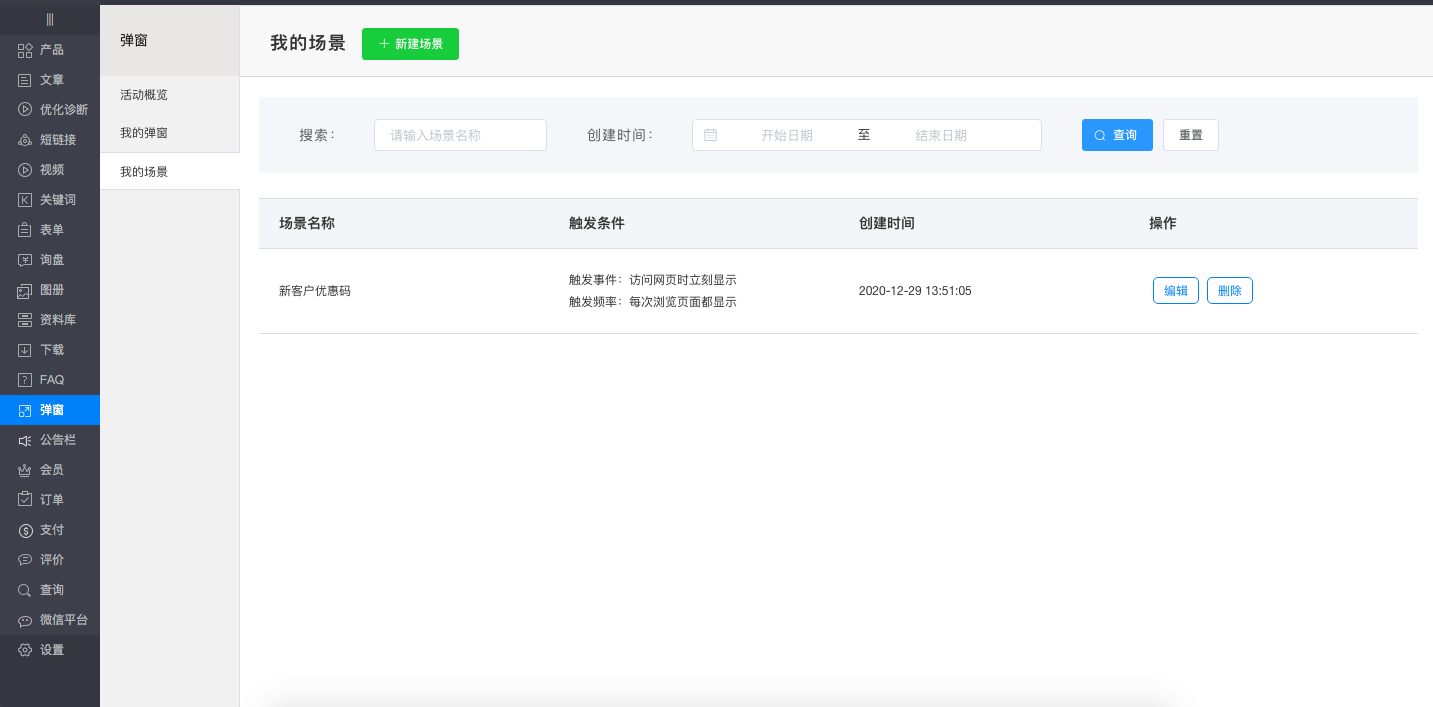Switch to 我的弹窗 tab

[x=144, y=133]
